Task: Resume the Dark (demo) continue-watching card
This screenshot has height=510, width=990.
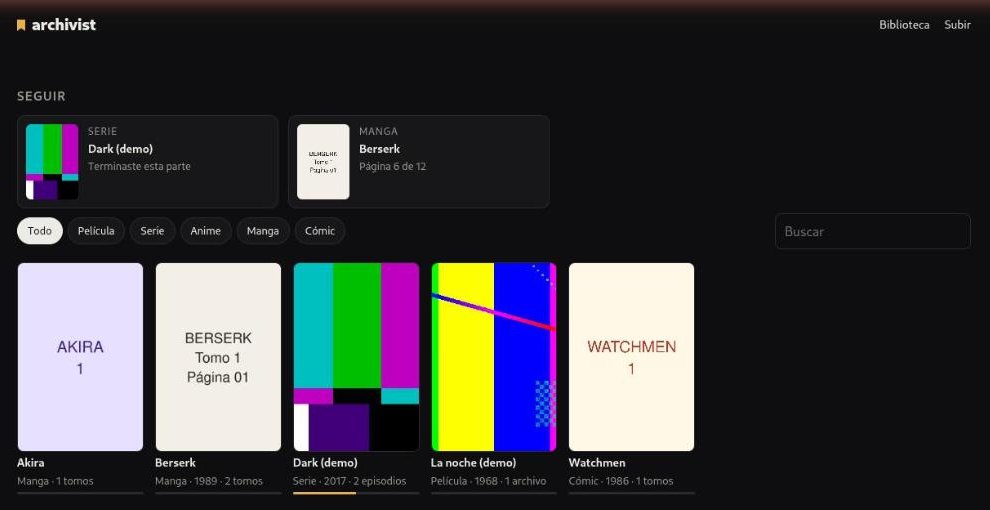Action: tap(148, 162)
